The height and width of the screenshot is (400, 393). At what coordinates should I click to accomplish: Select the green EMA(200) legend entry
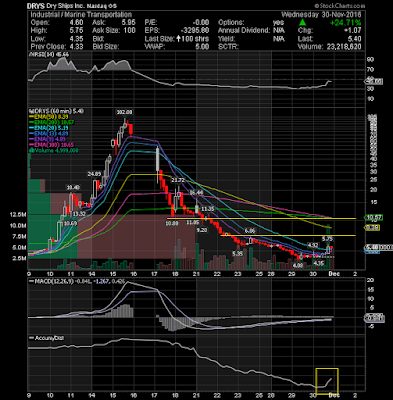pos(52,123)
